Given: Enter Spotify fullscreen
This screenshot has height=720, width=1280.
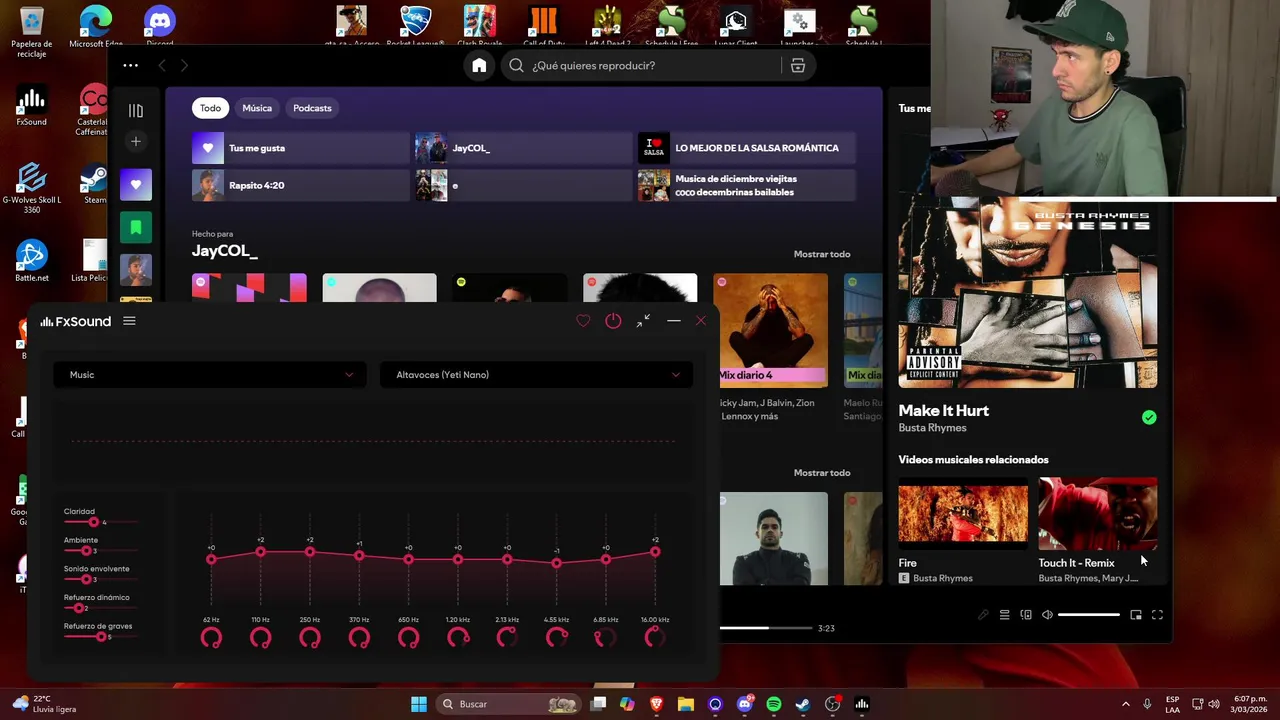Looking at the screenshot, I should 1157,615.
